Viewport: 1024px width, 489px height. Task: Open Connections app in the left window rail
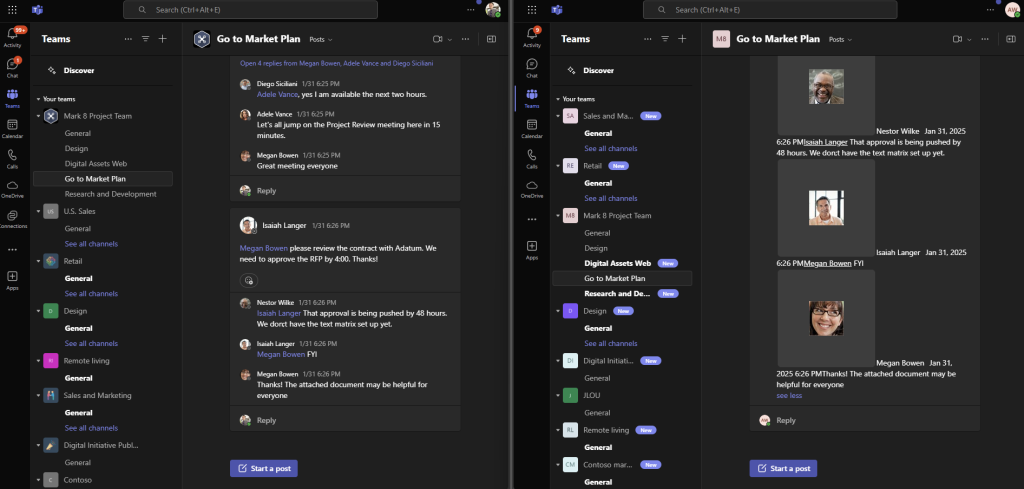tap(12, 219)
